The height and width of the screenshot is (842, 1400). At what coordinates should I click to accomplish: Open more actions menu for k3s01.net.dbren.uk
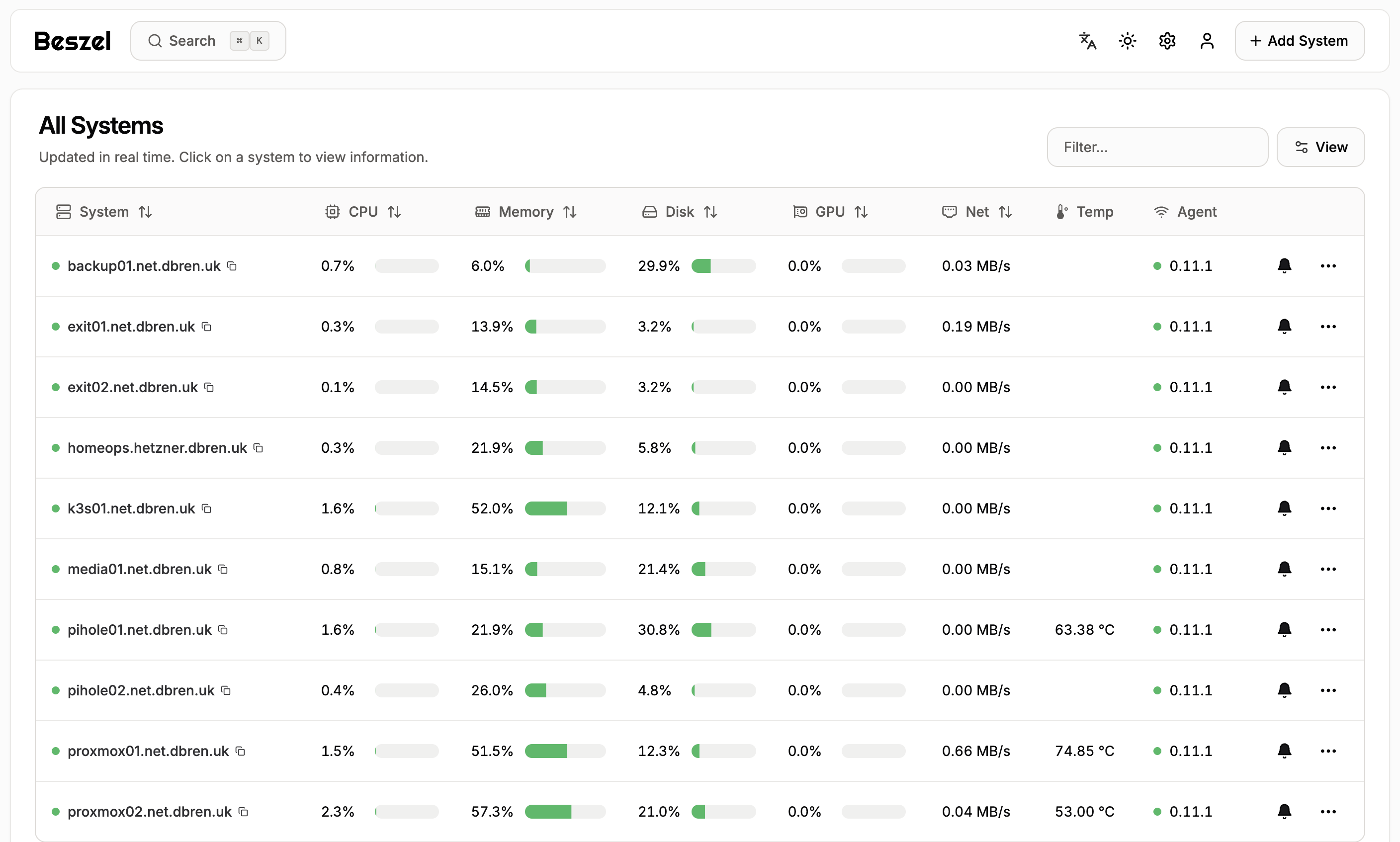pos(1328,508)
